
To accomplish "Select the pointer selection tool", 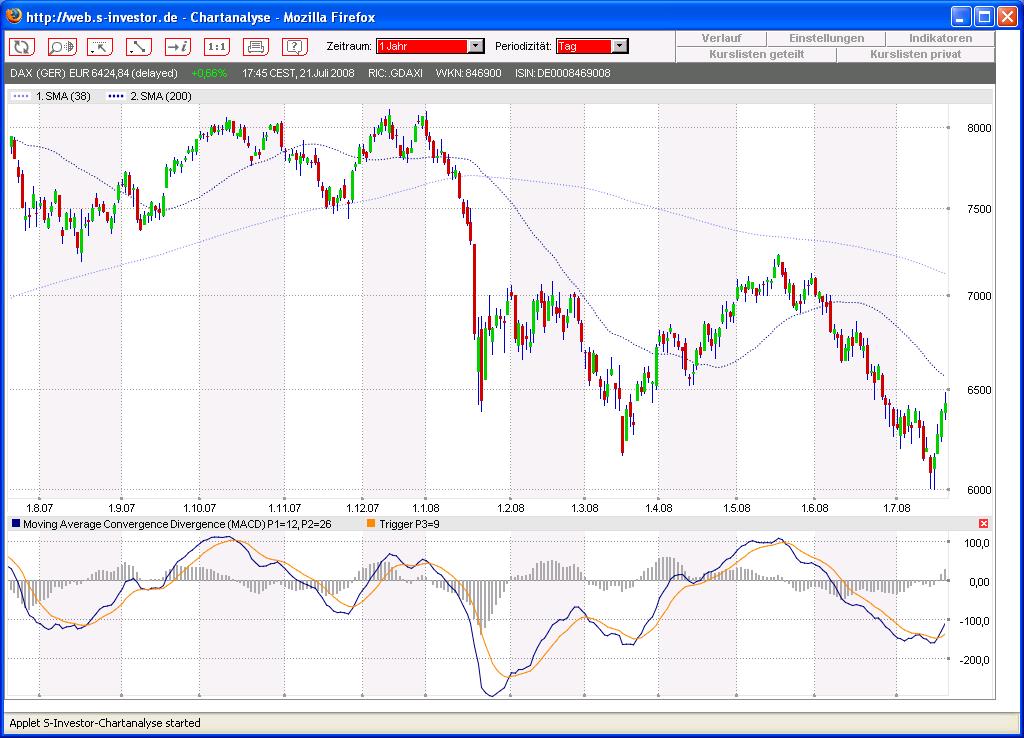I will click(100, 46).
